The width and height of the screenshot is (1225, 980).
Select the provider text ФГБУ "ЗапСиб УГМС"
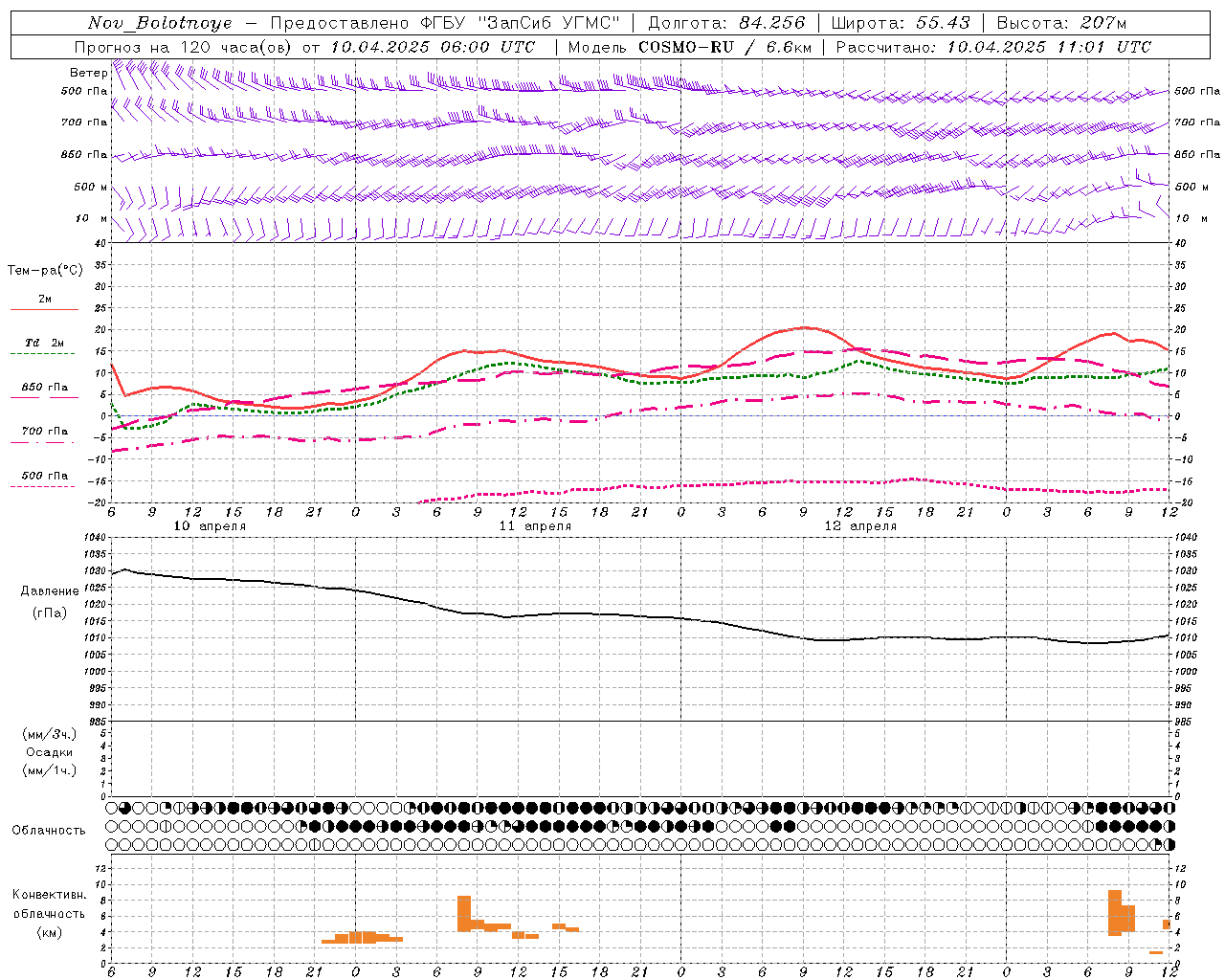tap(521, 23)
